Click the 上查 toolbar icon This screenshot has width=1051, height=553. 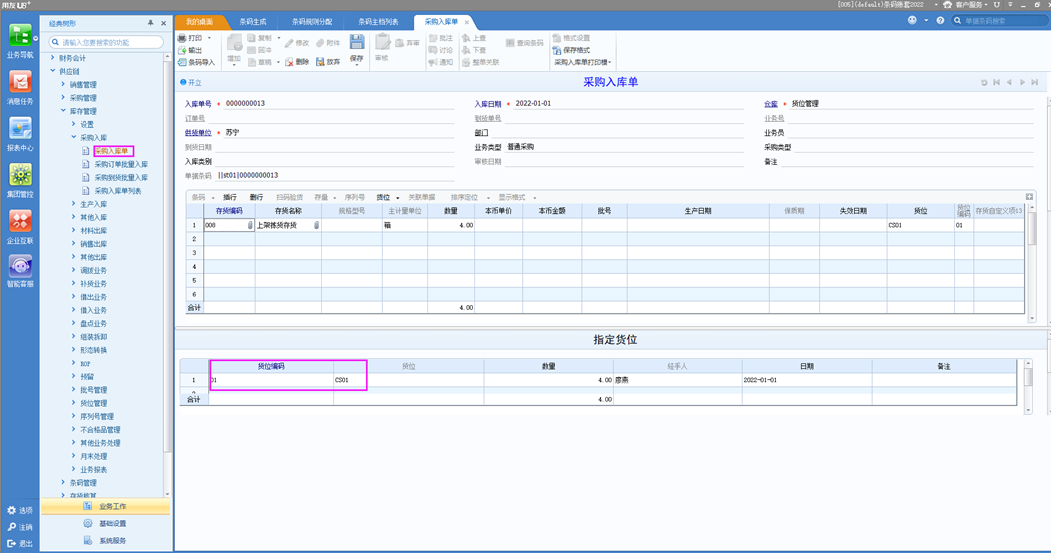tap(466, 38)
